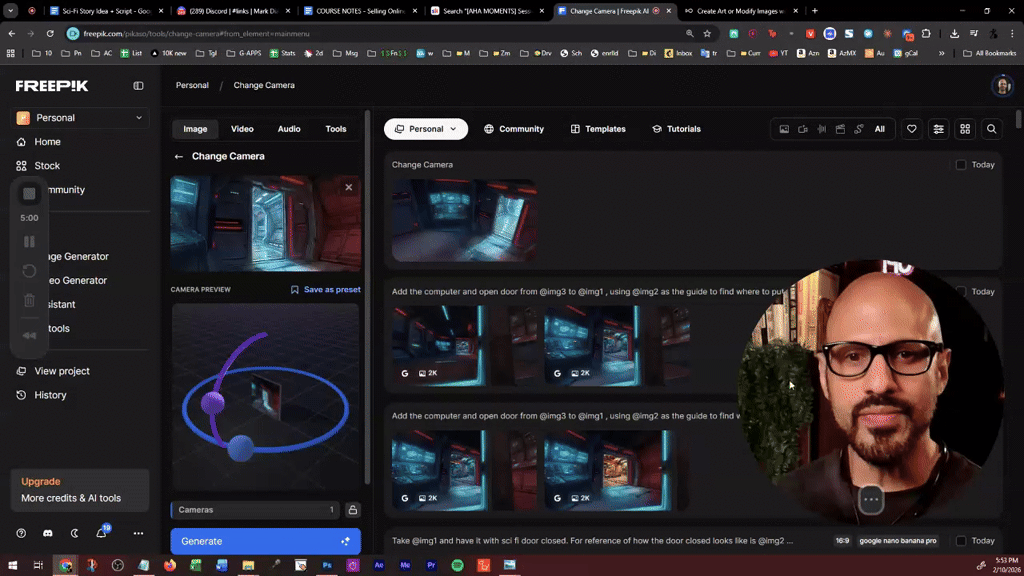1024x576 pixels.
Task: Expand the Cameras panel
Action: pyautogui.click(x=255, y=510)
